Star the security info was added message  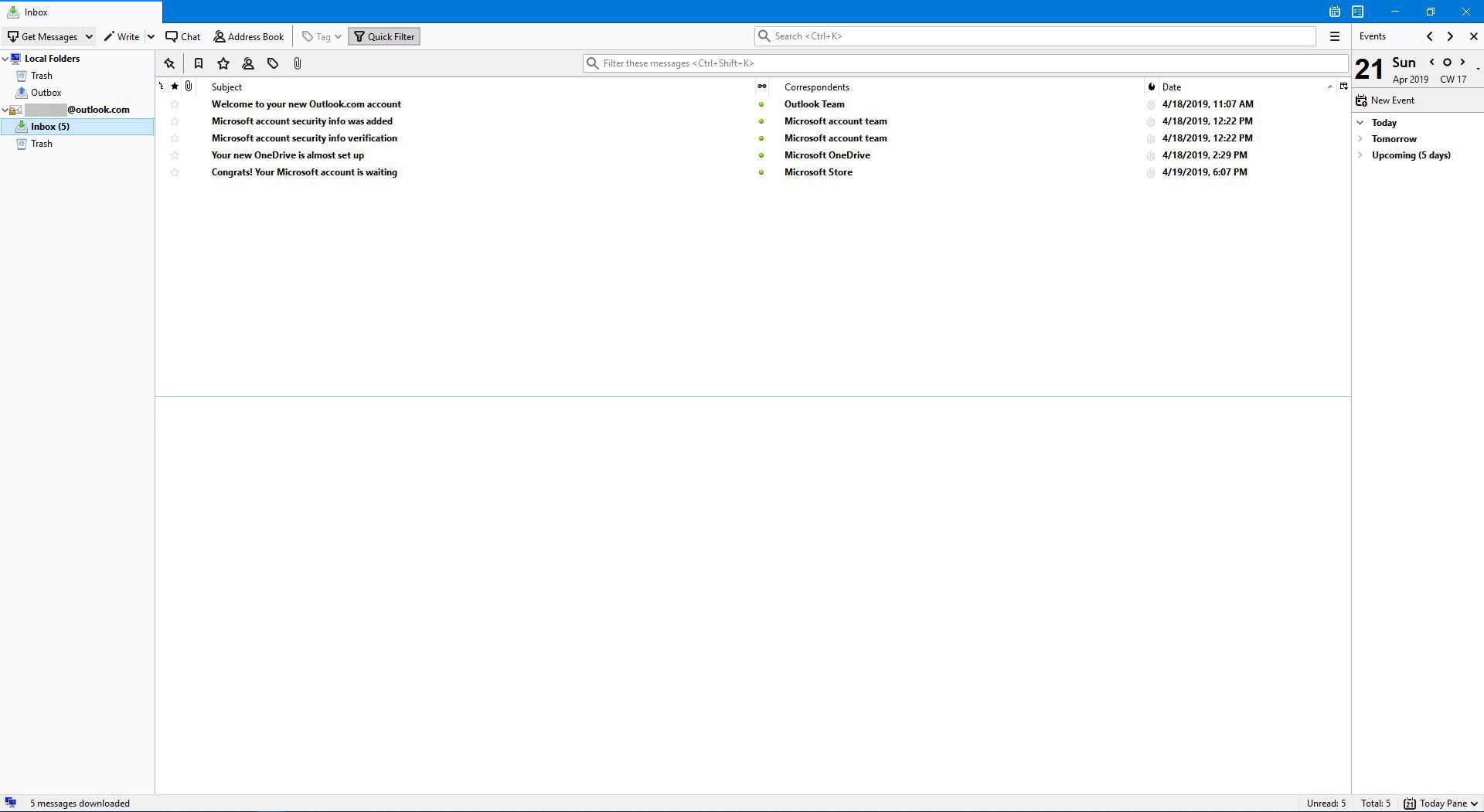coord(175,121)
